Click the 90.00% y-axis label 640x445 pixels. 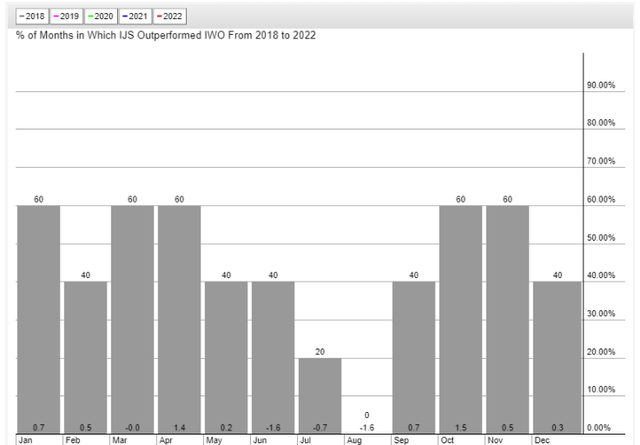601,85
